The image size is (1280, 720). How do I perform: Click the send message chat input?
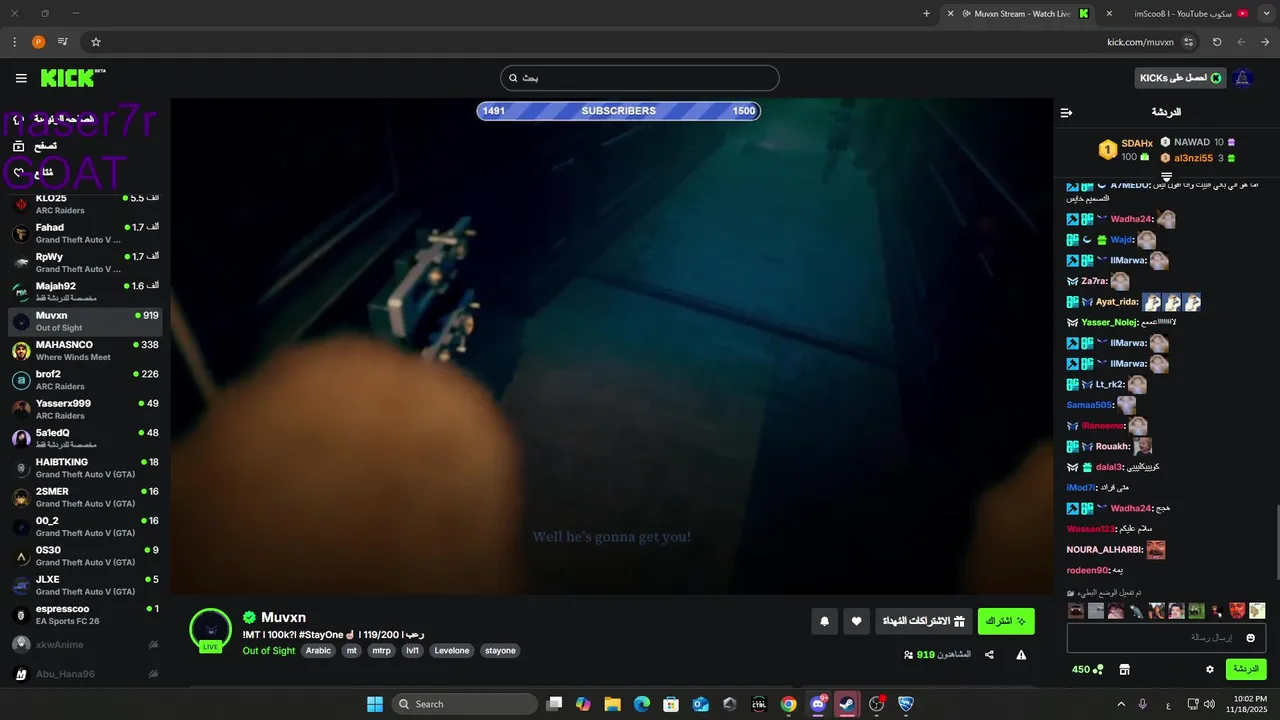coord(1166,638)
